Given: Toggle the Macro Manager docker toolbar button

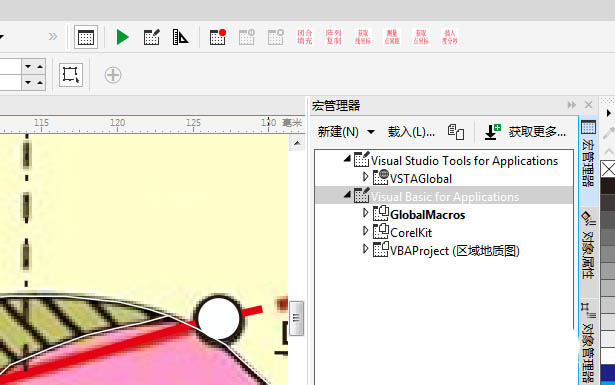Looking at the screenshot, I should pos(86,37).
